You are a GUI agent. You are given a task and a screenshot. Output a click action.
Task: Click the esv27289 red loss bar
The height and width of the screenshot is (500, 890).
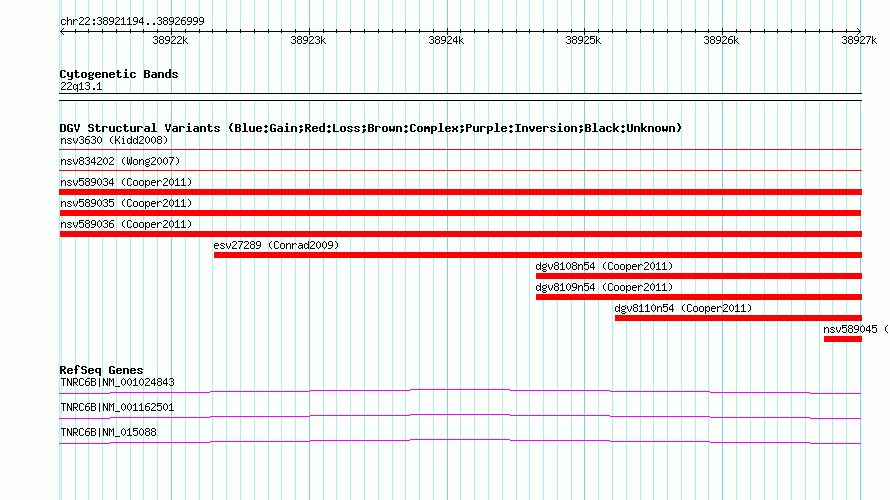coord(538,255)
